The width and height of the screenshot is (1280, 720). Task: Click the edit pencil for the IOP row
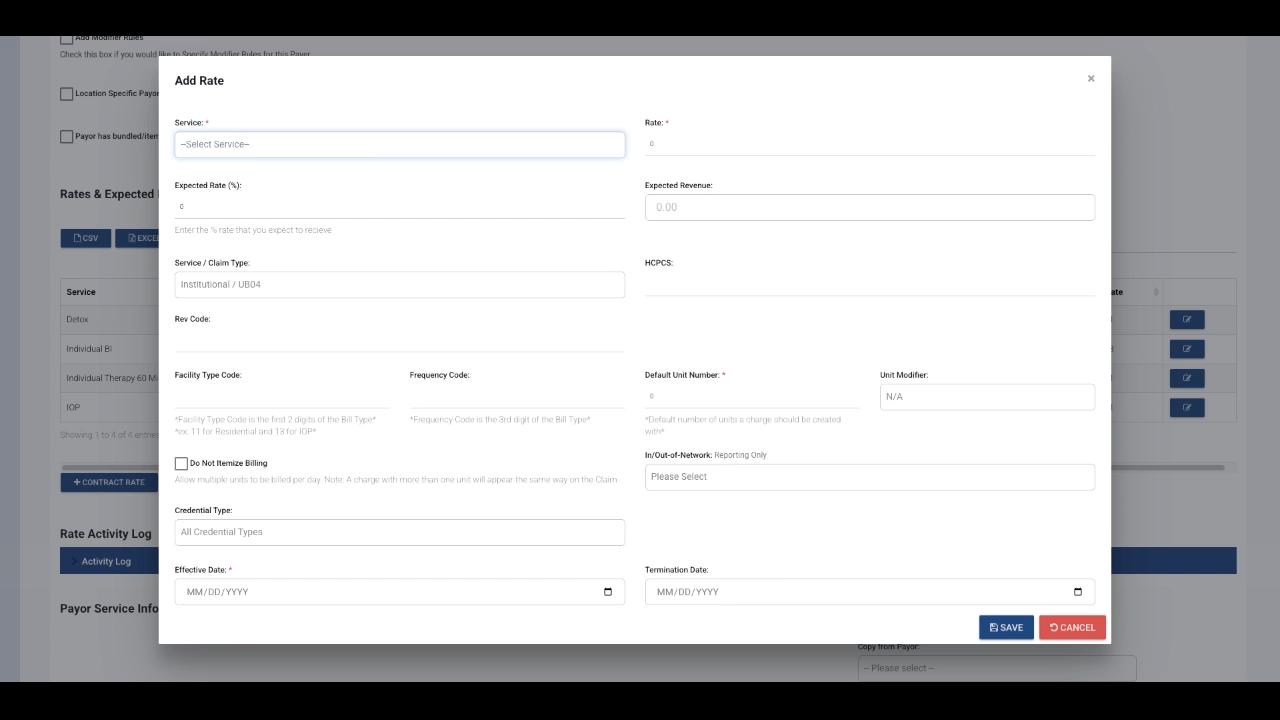pos(1187,407)
